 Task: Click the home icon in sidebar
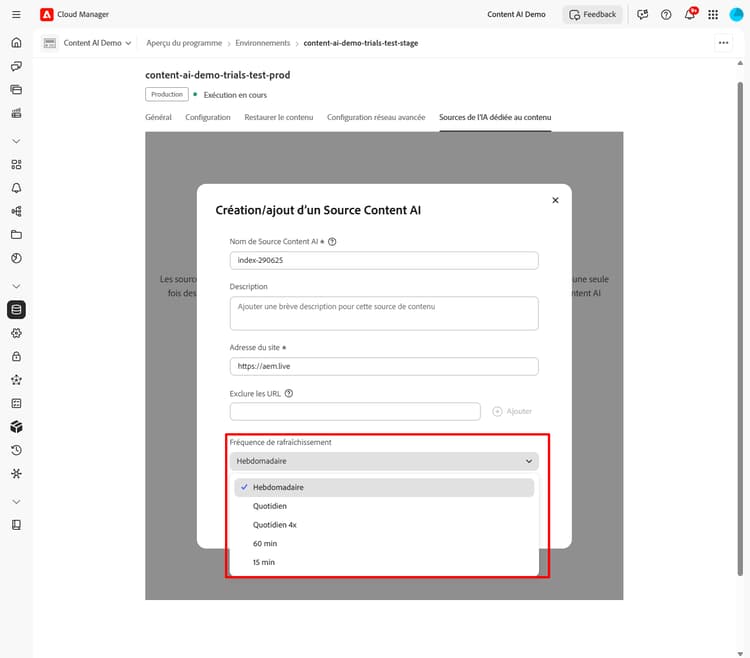pos(16,43)
